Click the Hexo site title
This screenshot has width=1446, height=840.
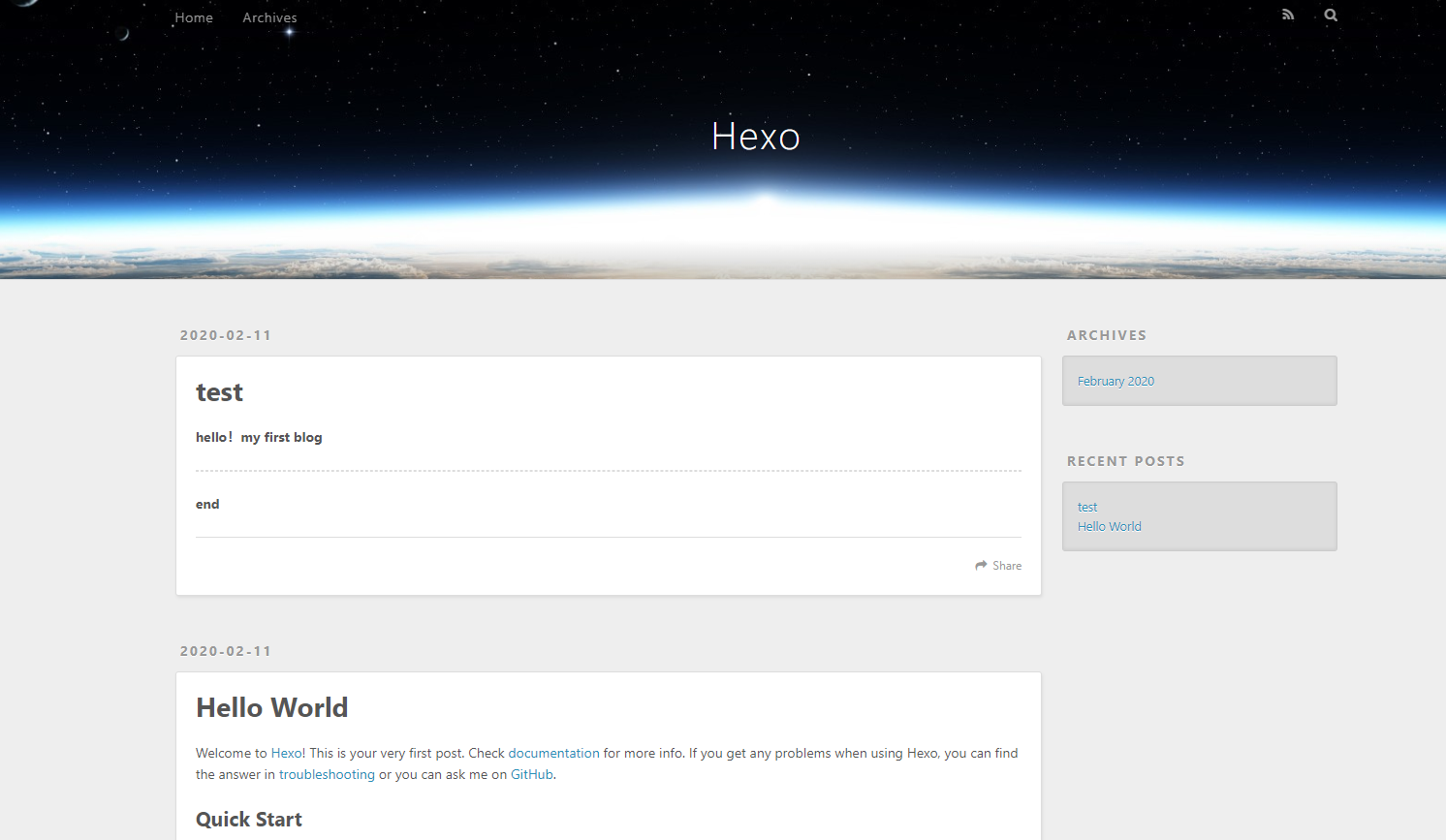coord(756,137)
